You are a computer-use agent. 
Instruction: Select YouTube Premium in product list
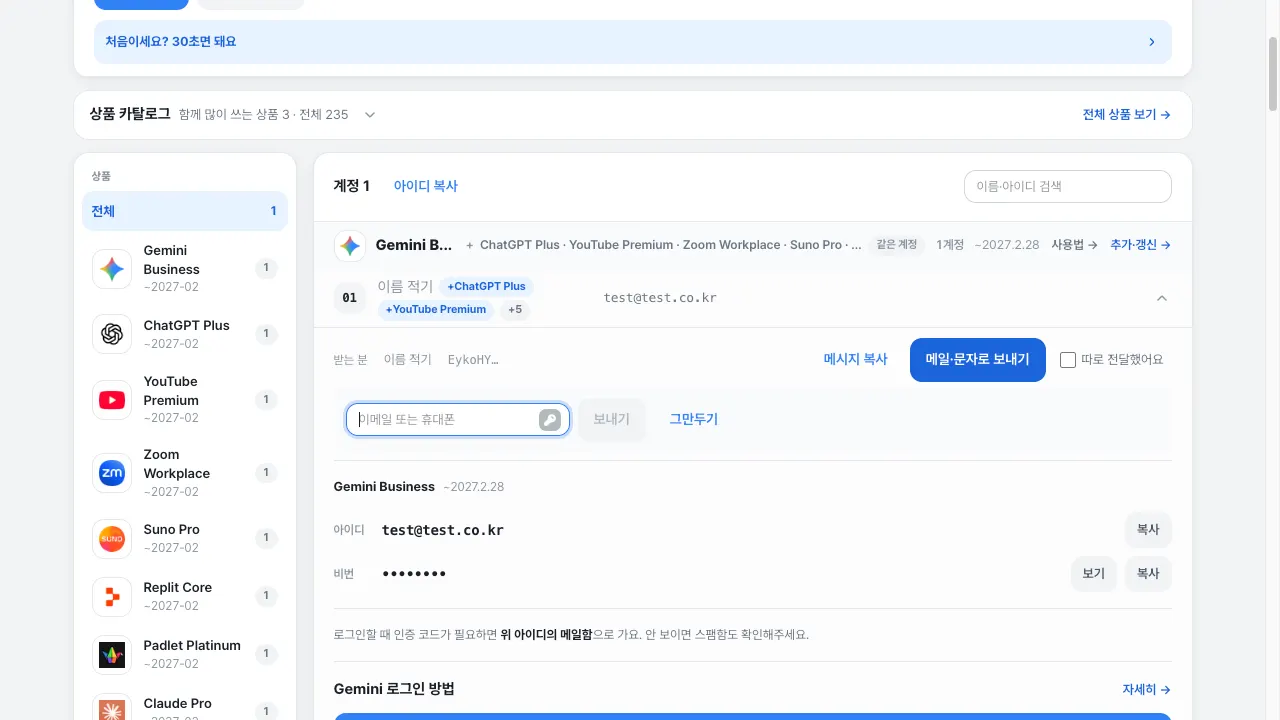click(x=185, y=400)
